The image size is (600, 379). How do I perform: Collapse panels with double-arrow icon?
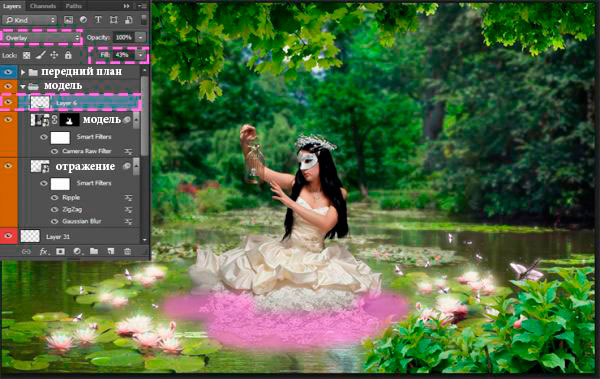pyautogui.click(x=126, y=6)
